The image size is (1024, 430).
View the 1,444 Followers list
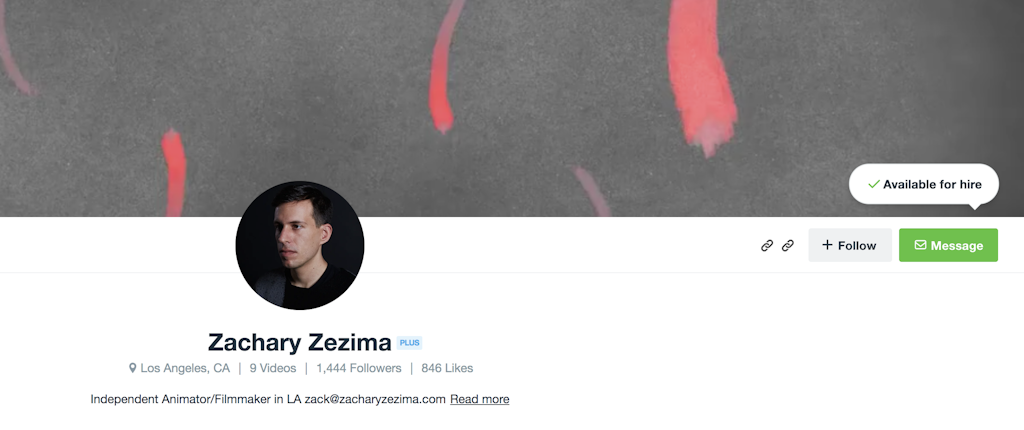pos(357,368)
